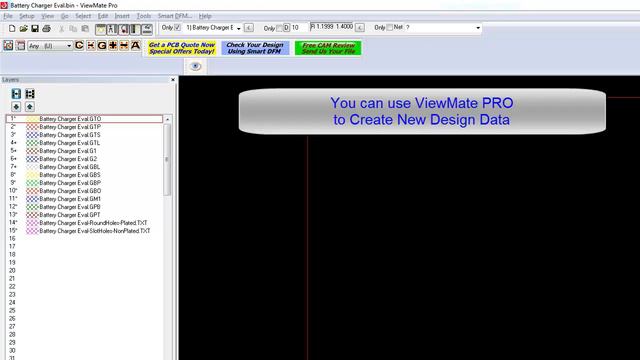The image size is (640, 360).
Task: Click the '<' button after coordinates field
Action: click(x=360, y=27)
